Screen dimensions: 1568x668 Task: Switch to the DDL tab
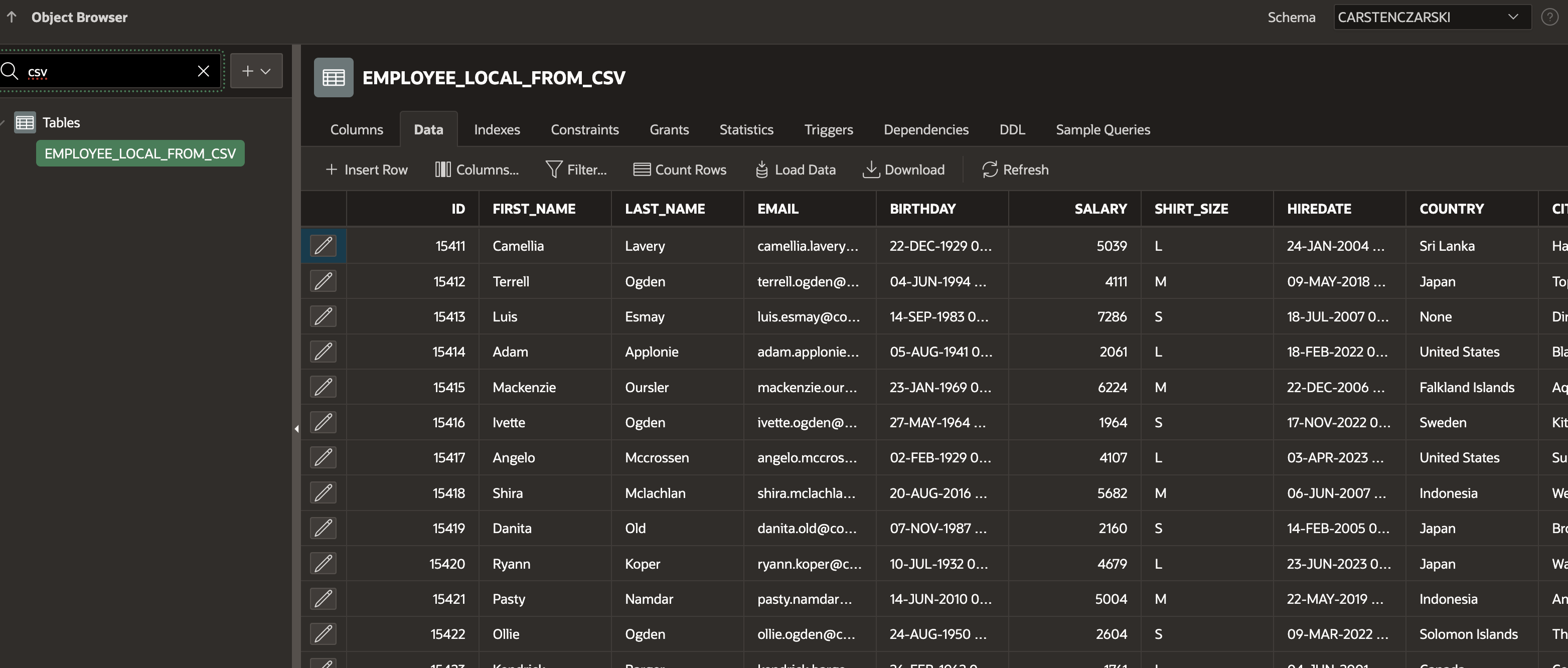tap(1012, 129)
